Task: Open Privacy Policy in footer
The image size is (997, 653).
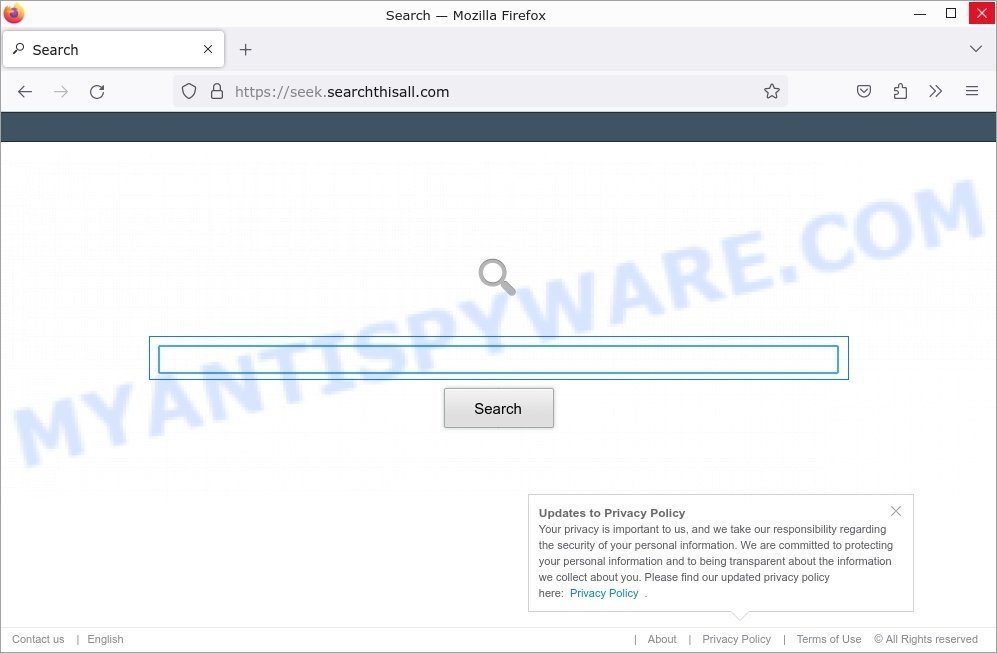Action: pyautogui.click(x=736, y=639)
